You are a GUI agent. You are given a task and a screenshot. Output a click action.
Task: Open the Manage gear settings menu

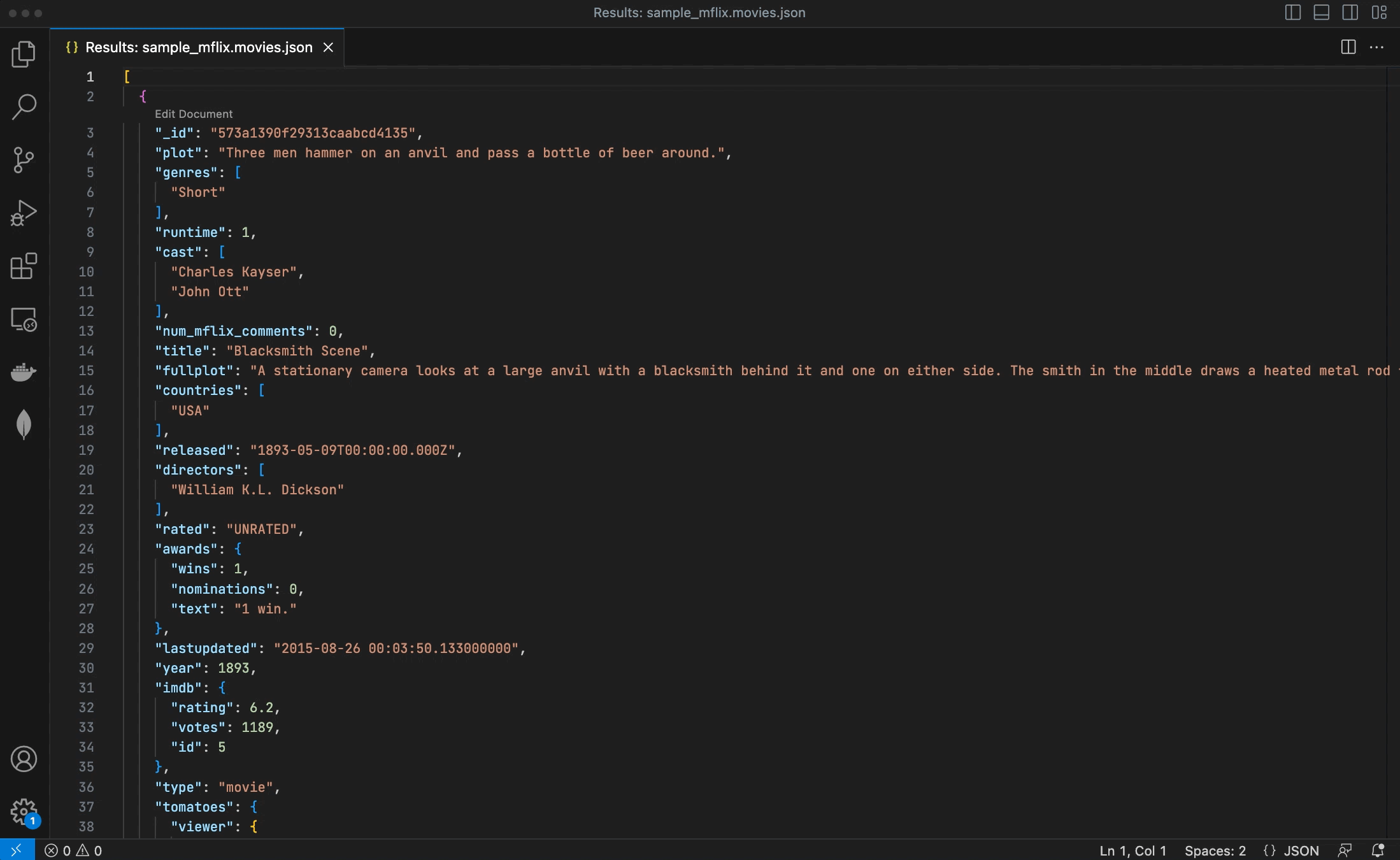(24, 812)
